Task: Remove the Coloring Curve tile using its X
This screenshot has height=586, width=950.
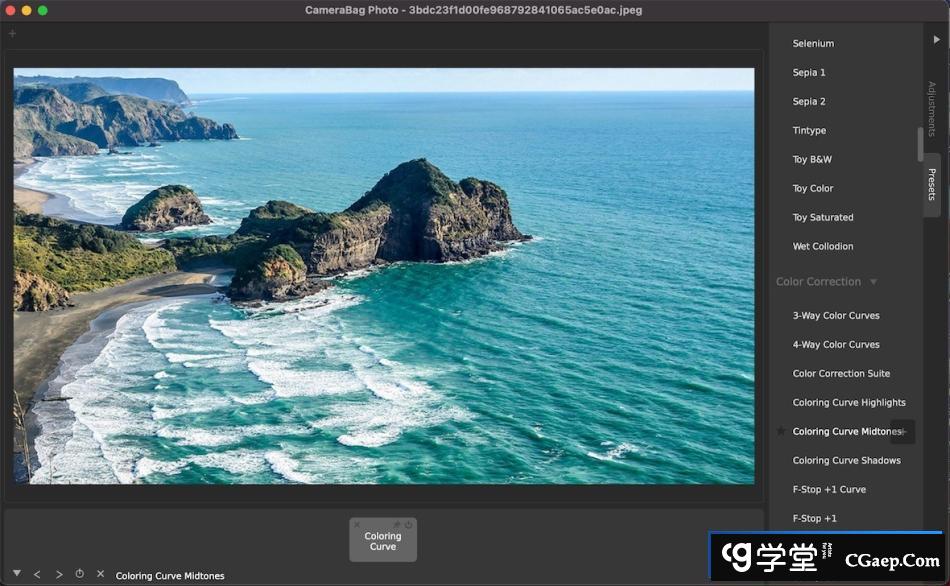Action: pyautogui.click(x=357, y=525)
